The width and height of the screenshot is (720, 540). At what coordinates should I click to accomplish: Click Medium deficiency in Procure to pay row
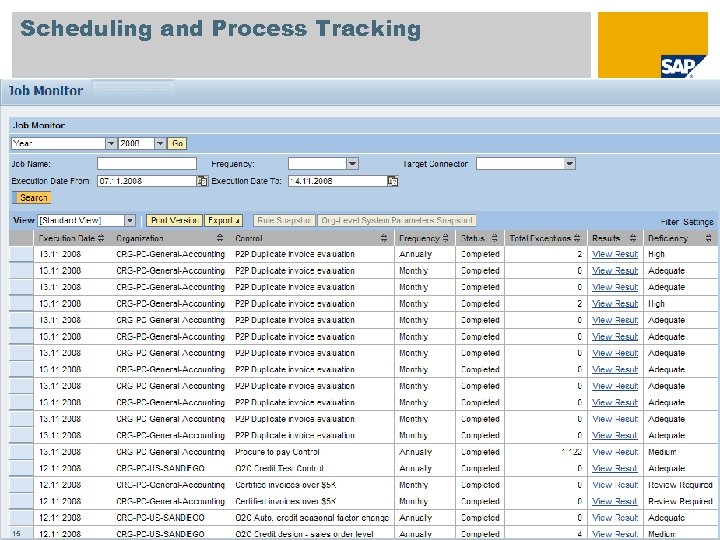point(662,452)
